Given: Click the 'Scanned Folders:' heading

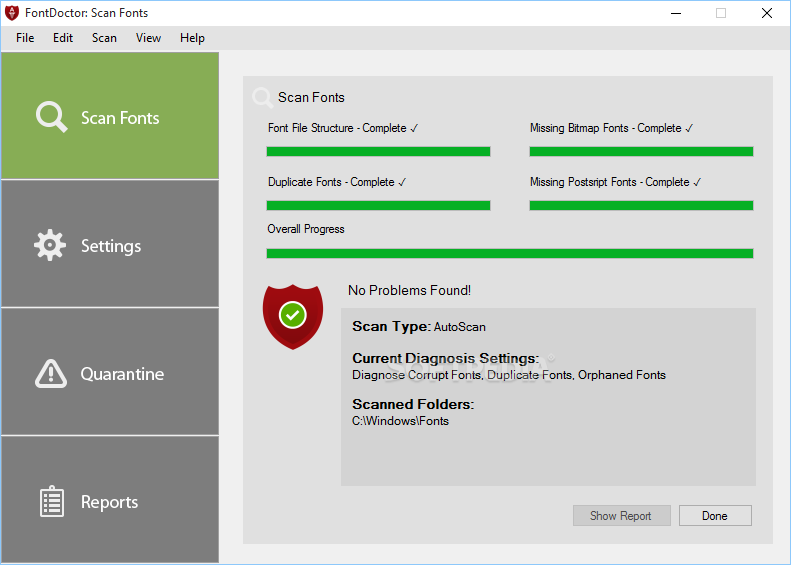Looking at the screenshot, I should pyautogui.click(x=413, y=404).
